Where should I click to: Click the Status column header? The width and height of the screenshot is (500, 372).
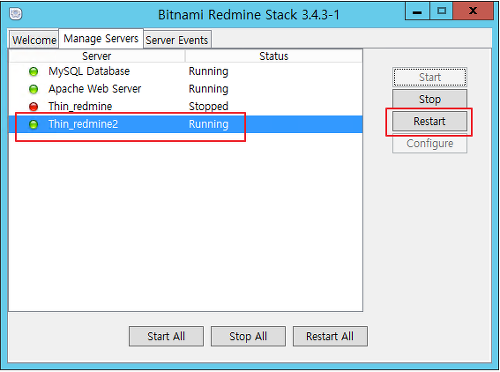point(274,56)
